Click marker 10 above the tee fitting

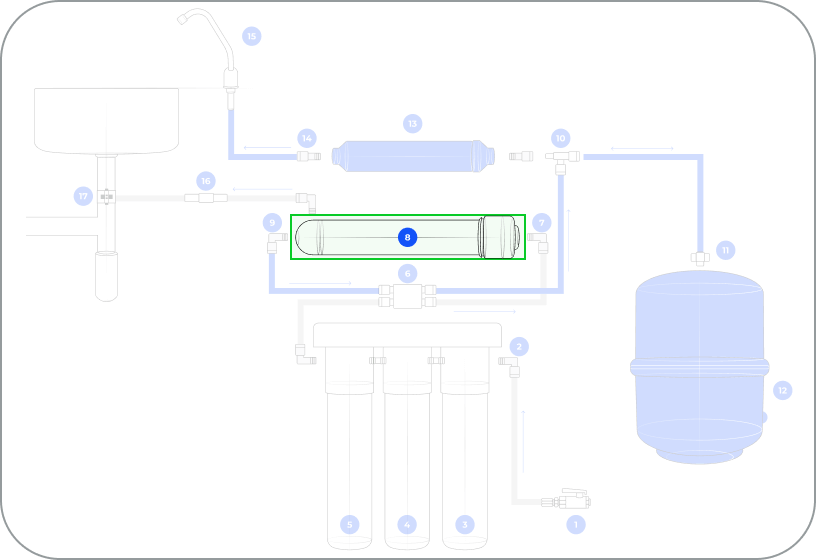click(560, 137)
